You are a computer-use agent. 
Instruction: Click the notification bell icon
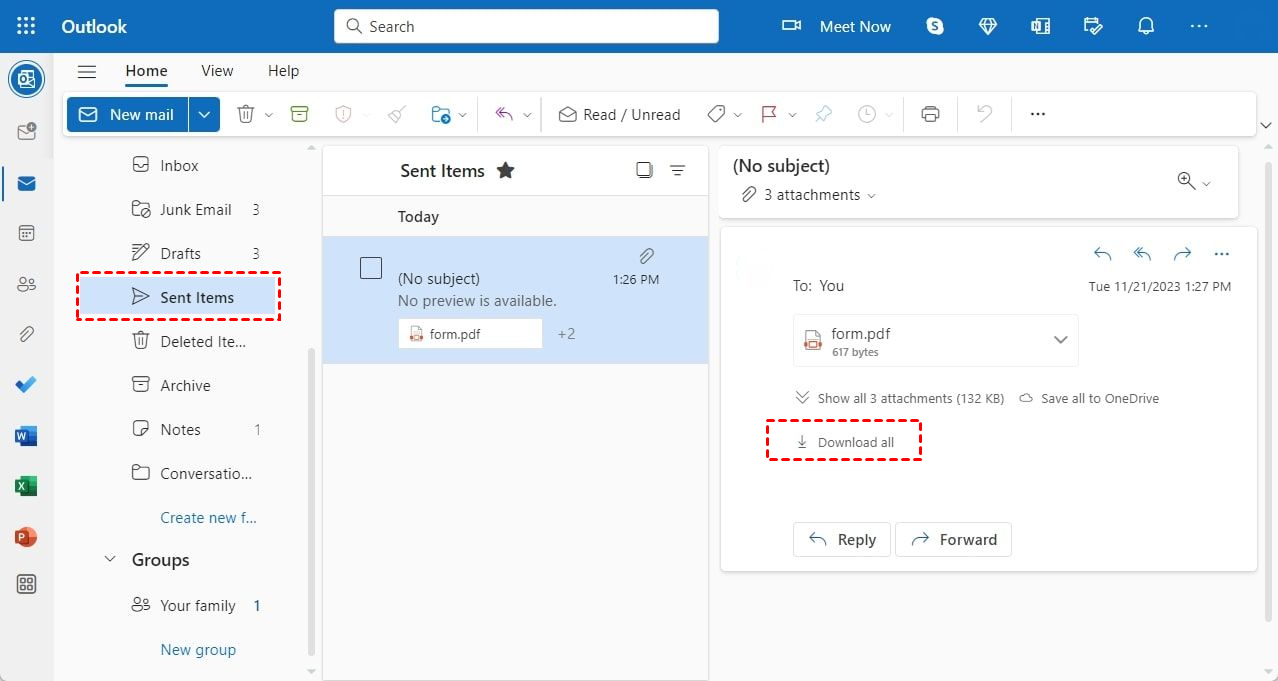pyautogui.click(x=1146, y=27)
